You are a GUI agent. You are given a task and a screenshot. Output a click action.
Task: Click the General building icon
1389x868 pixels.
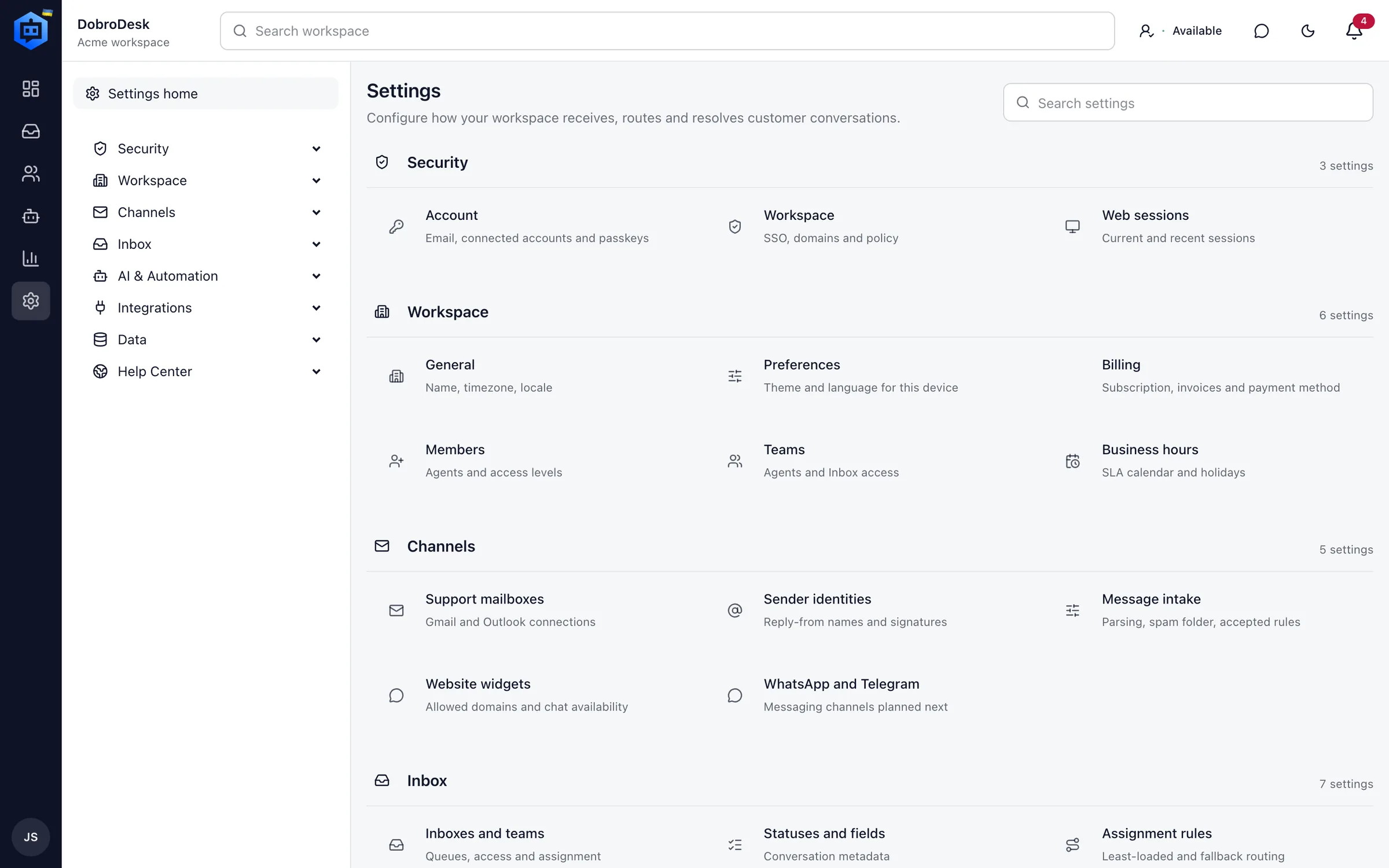pos(396,376)
